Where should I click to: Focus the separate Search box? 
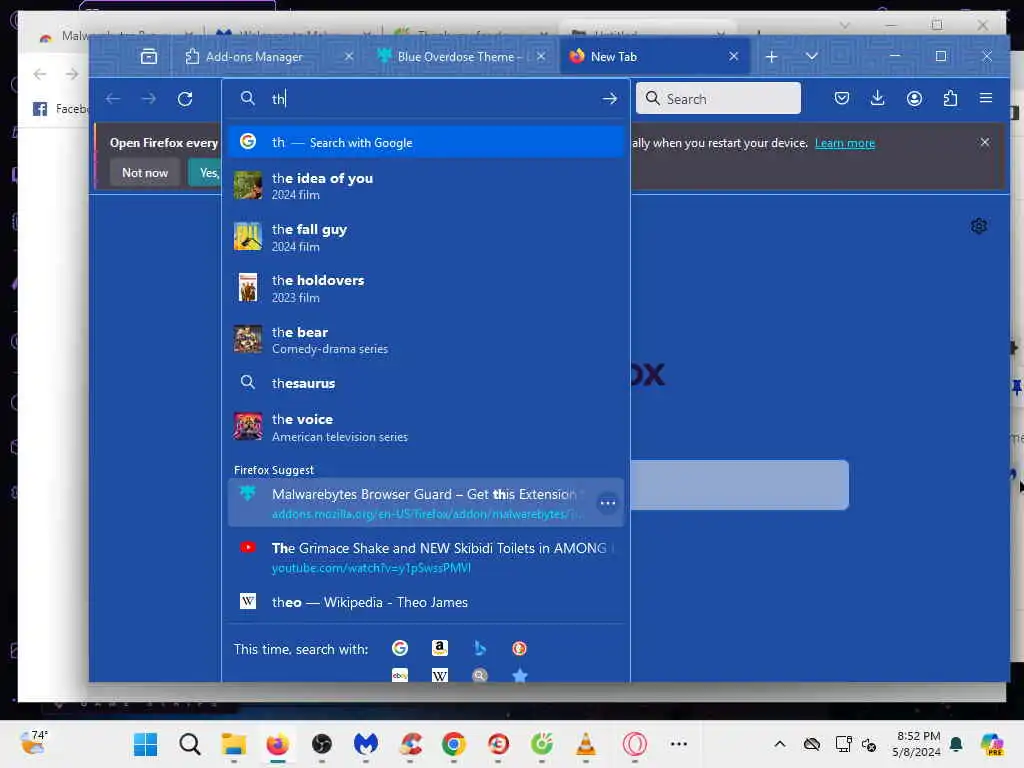point(718,99)
